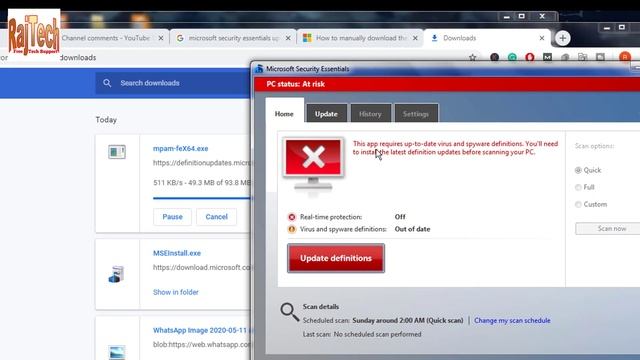Click the new tab plus button in Chrome
This screenshot has height=360, width=640.
[x=562, y=38]
